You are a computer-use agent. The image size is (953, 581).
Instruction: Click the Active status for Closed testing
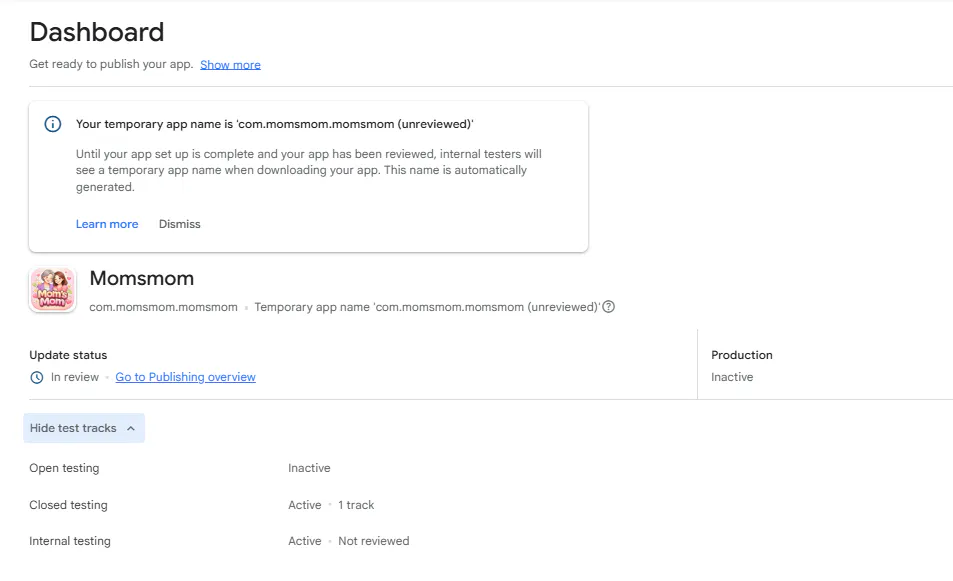coord(304,505)
